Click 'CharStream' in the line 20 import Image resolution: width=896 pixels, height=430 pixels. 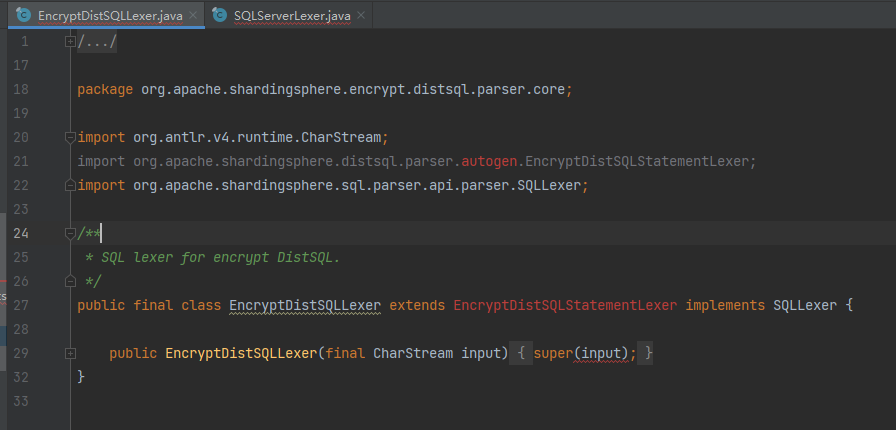pos(341,137)
